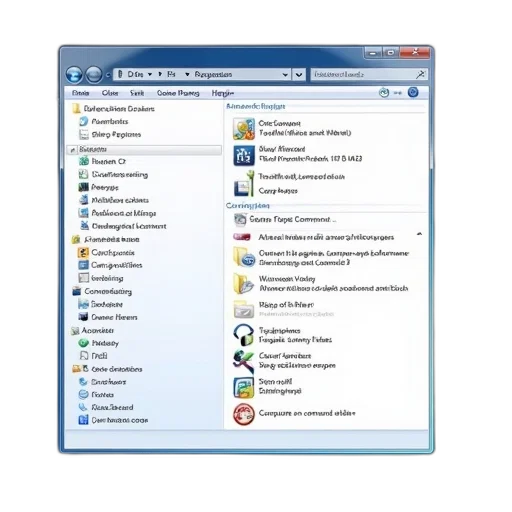
Task: Open the first item with yellow and orange icon
Action: tap(244, 129)
